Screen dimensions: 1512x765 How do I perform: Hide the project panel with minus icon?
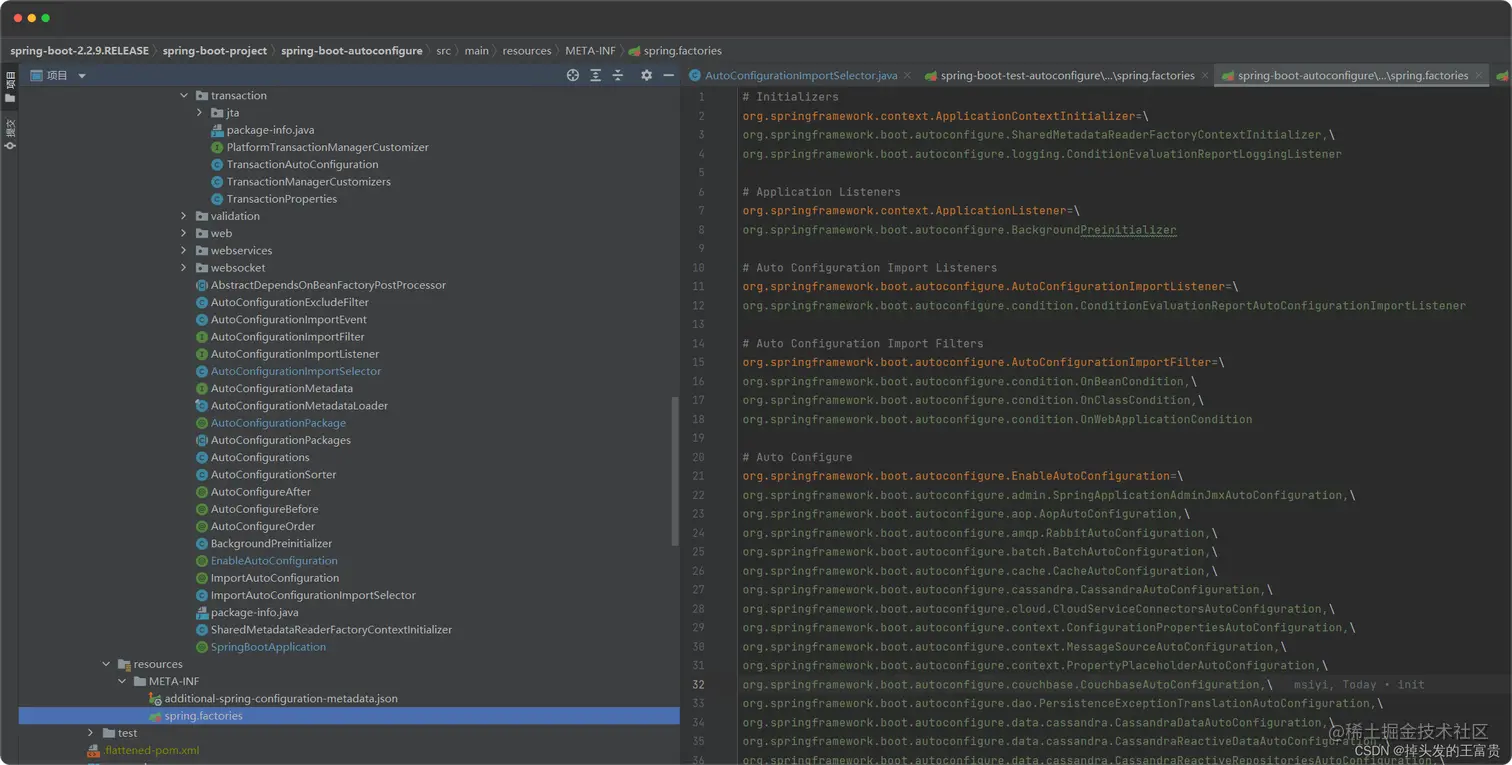click(x=669, y=75)
